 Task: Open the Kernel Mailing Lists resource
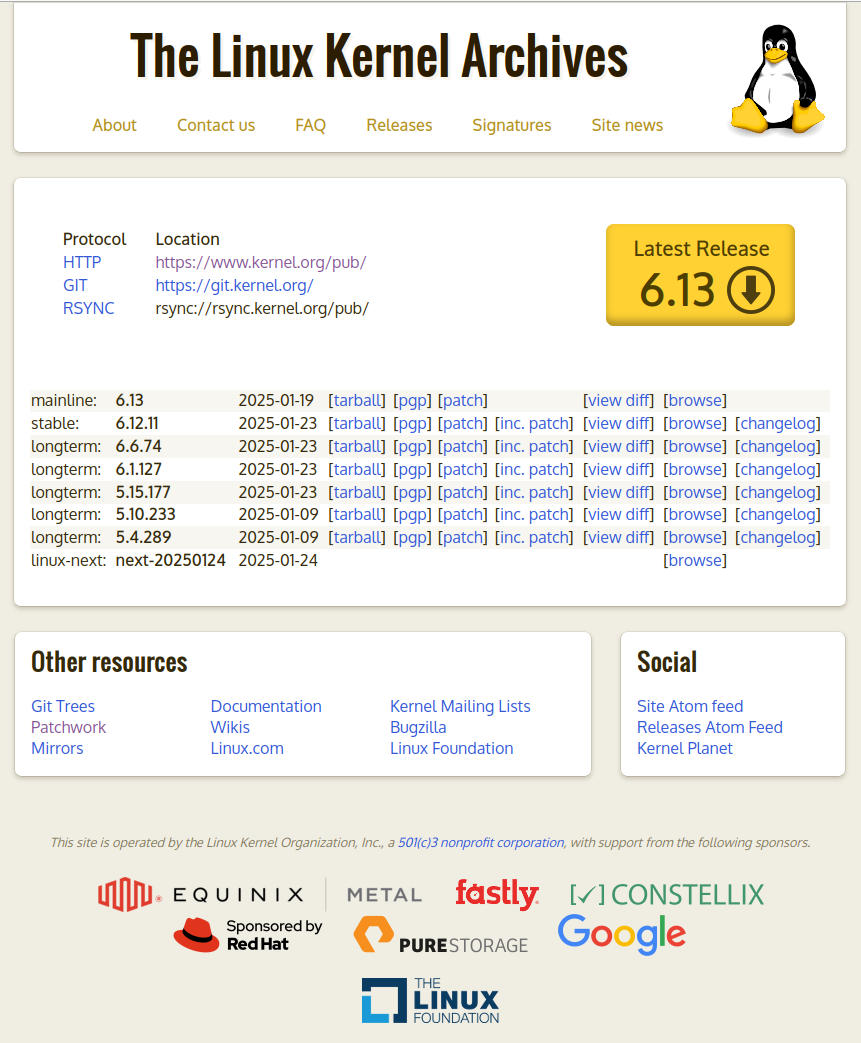[x=460, y=706]
